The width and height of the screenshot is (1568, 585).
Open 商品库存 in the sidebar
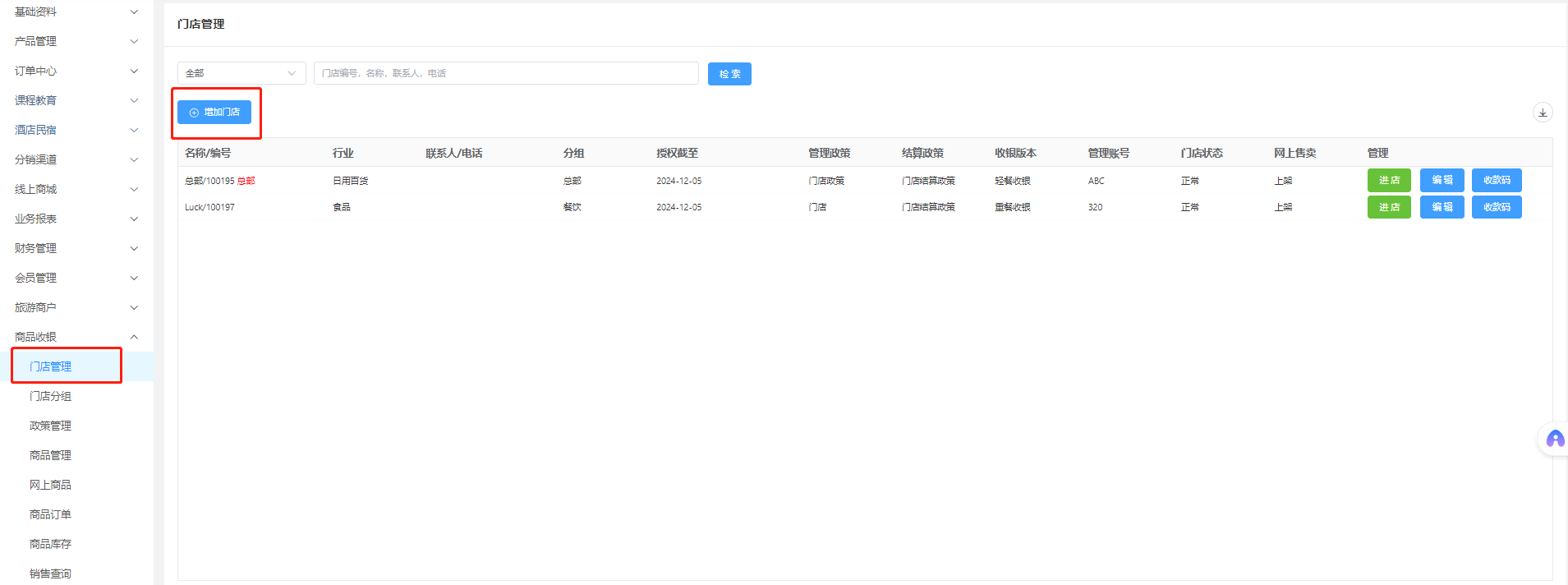pos(51,544)
